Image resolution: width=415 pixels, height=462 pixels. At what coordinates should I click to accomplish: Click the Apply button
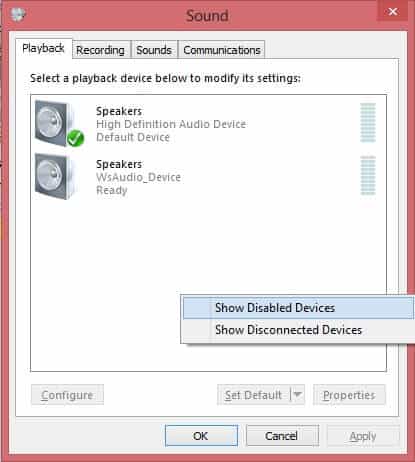(363, 435)
